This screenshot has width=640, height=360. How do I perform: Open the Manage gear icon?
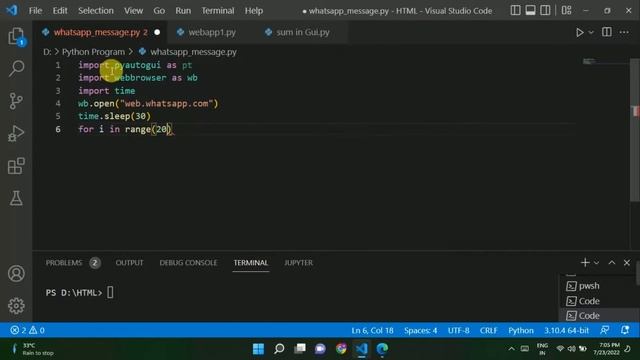click(x=16, y=306)
